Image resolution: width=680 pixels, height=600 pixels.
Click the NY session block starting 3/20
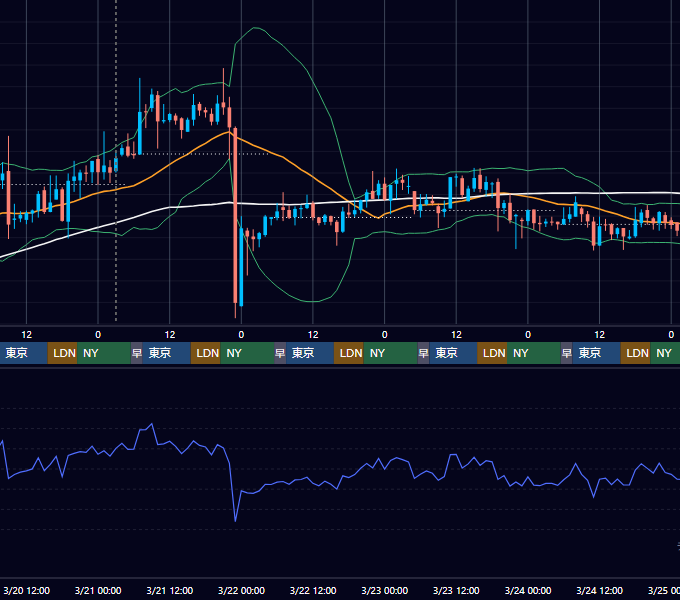tap(104, 353)
